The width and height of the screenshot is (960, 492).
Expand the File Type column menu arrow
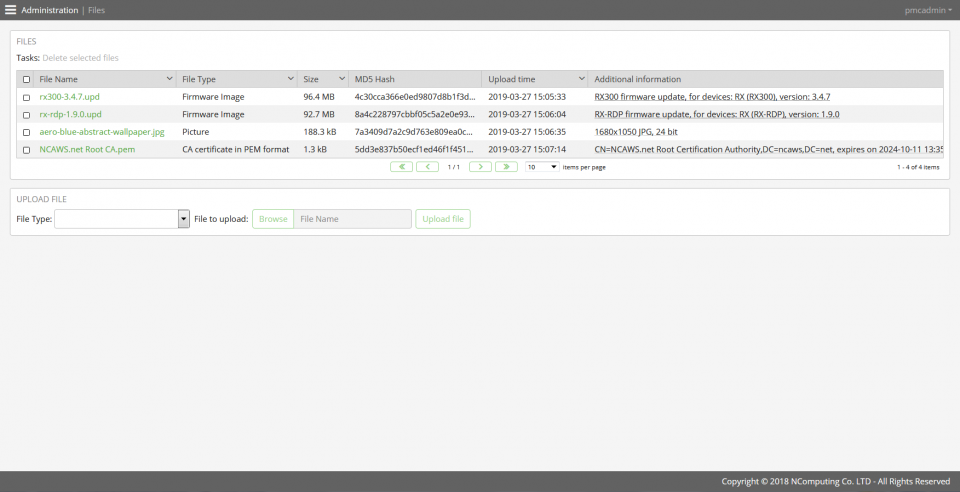coord(290,79)
